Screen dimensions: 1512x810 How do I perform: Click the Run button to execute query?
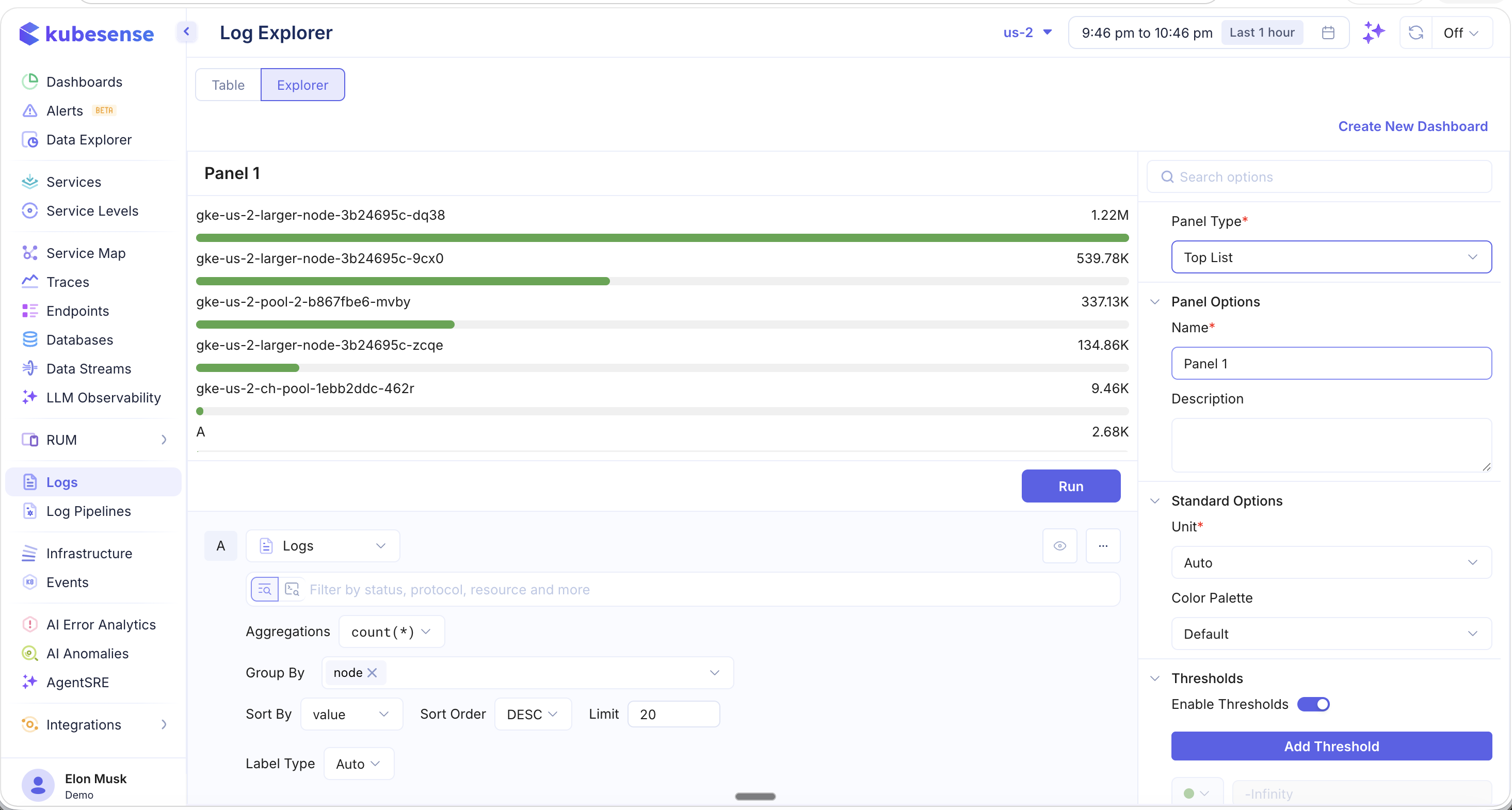pyautogui.click(x=1071, y=486)
